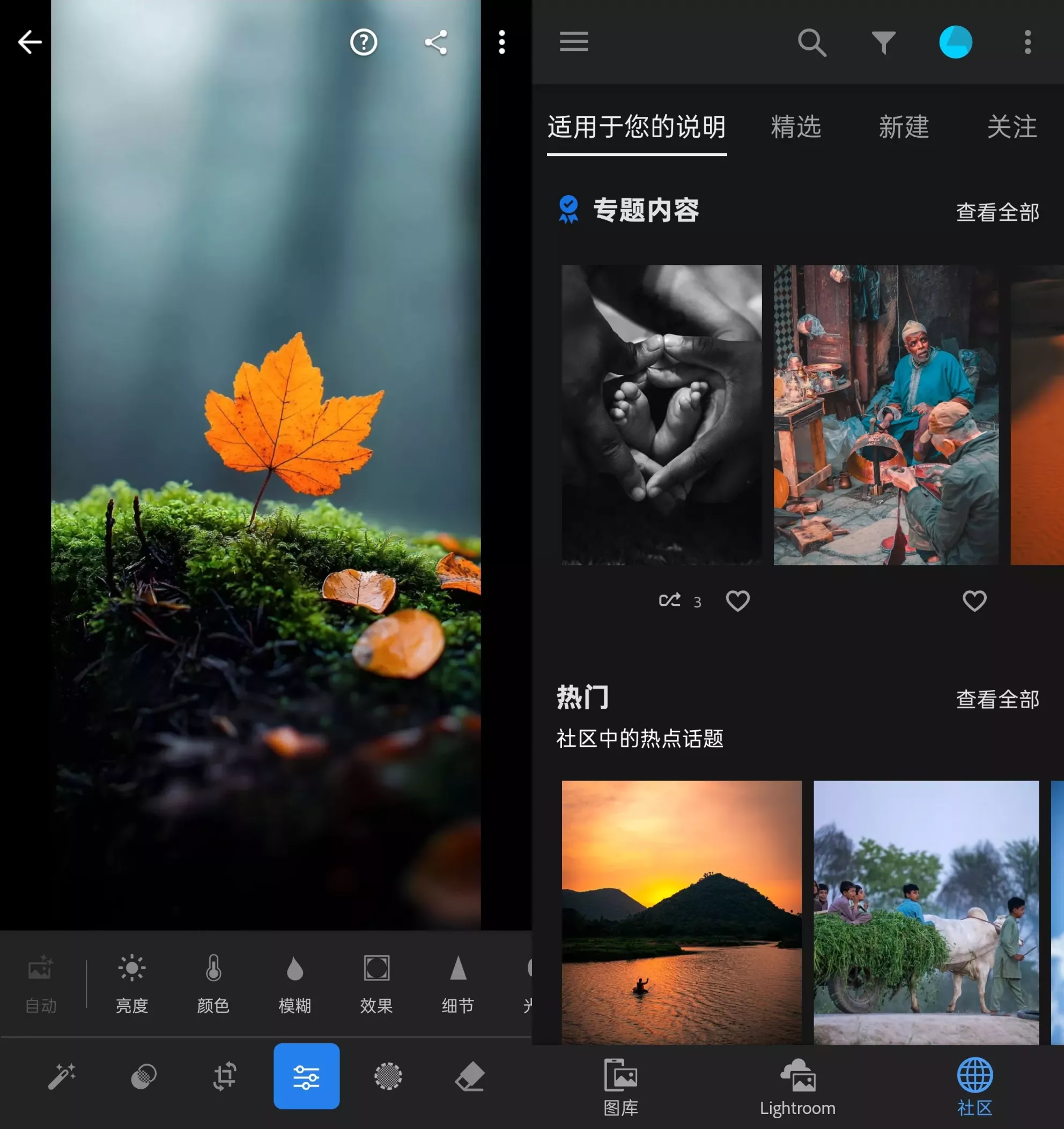
Task: Switch to the 精选 (Featured) tab
Action: [796, 128]
